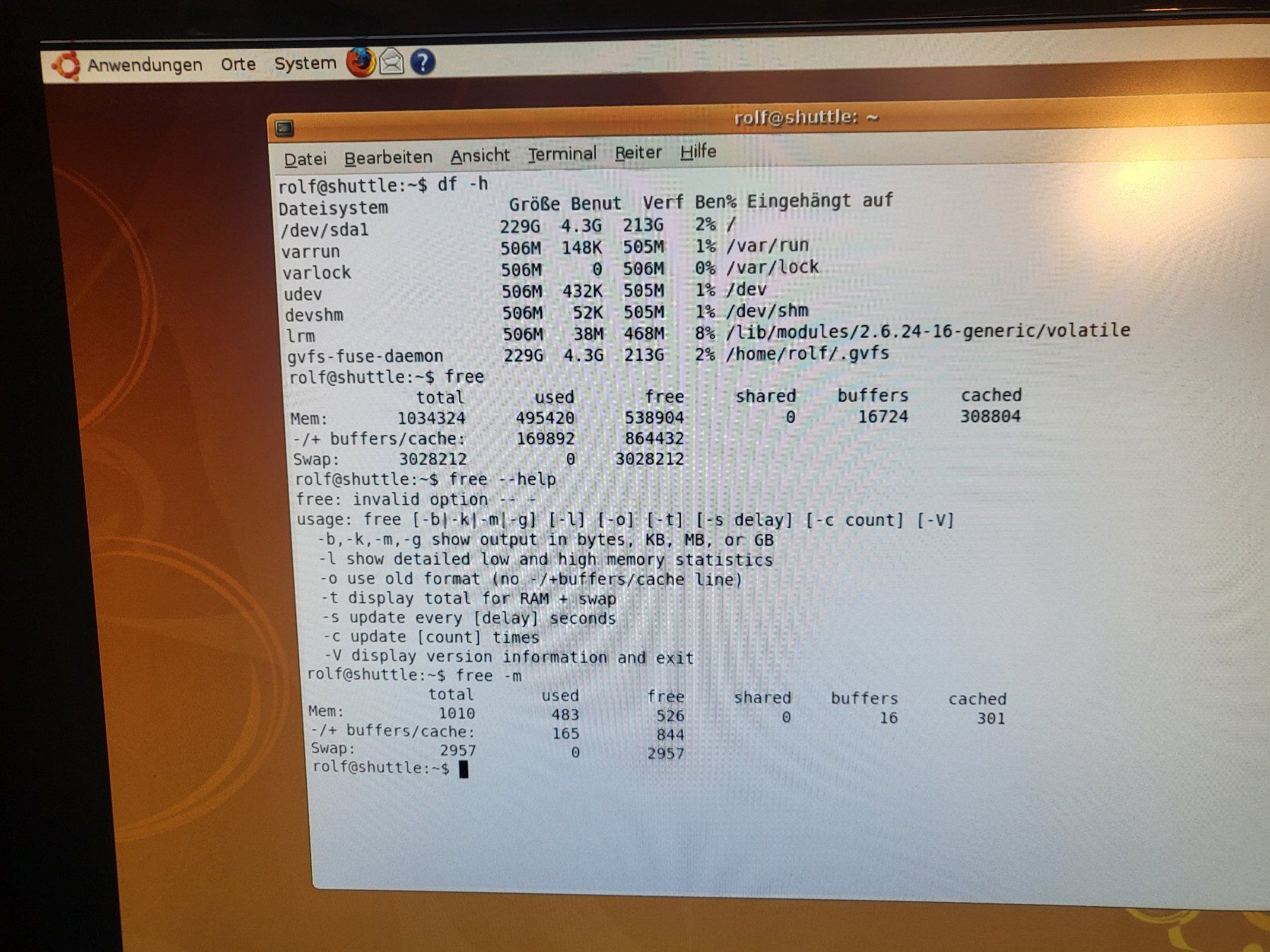
Task: Click the 'free -m' command text
Action: click(489, 676)
